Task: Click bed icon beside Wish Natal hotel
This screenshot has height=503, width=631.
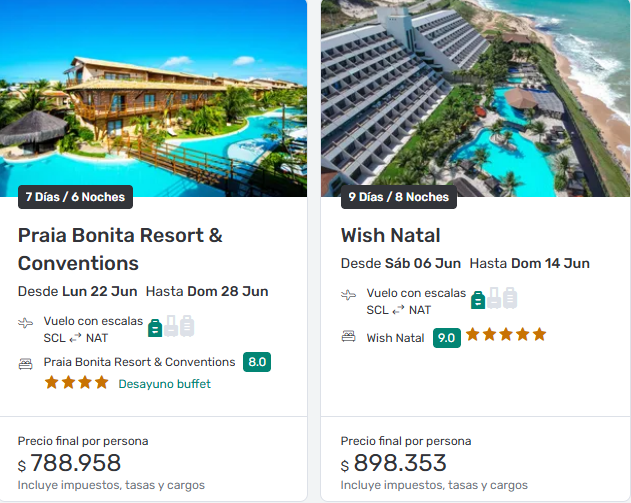Action: click(349, 337)
